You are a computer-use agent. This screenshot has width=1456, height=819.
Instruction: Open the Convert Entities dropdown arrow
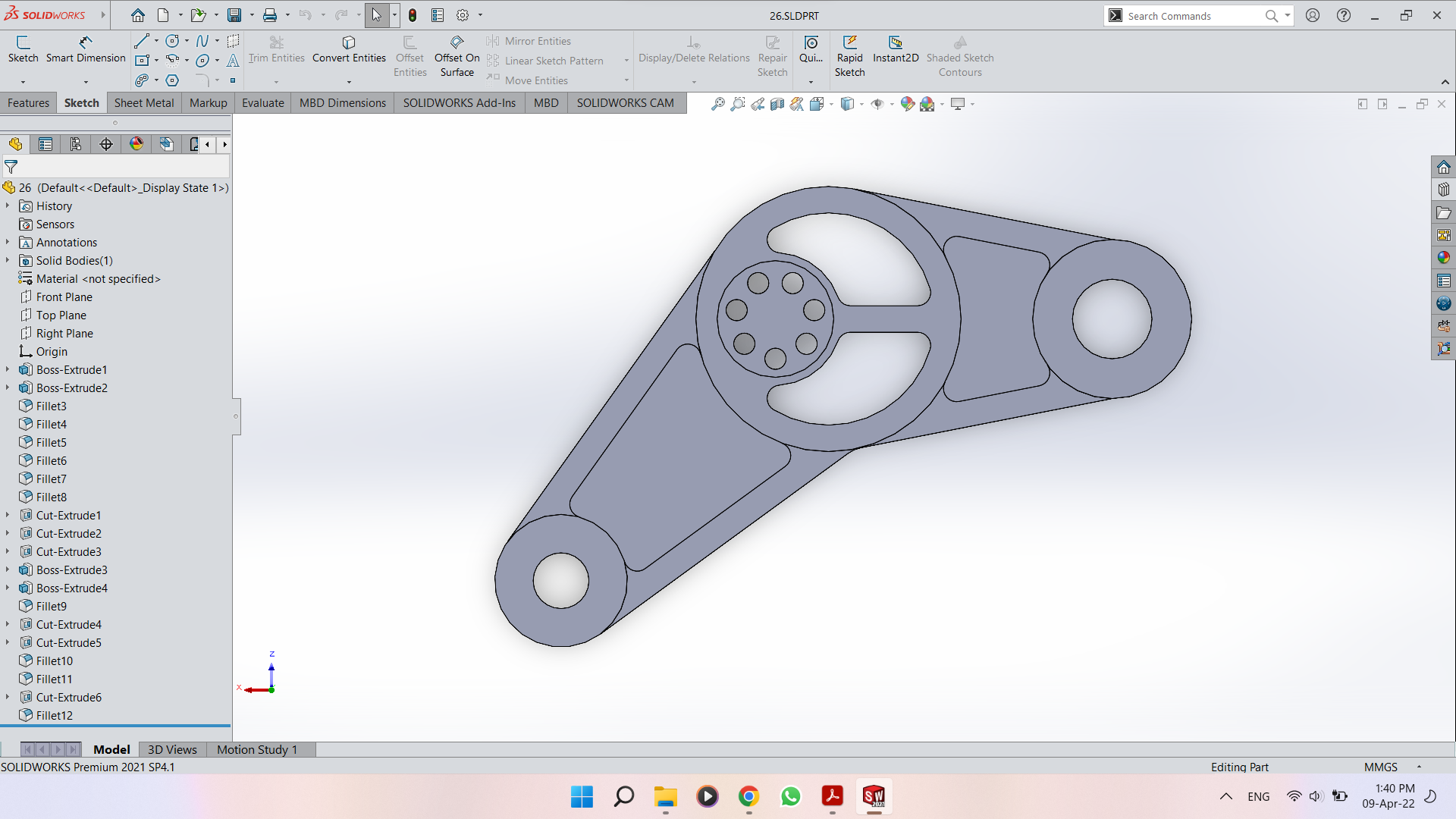coord(349,81)
